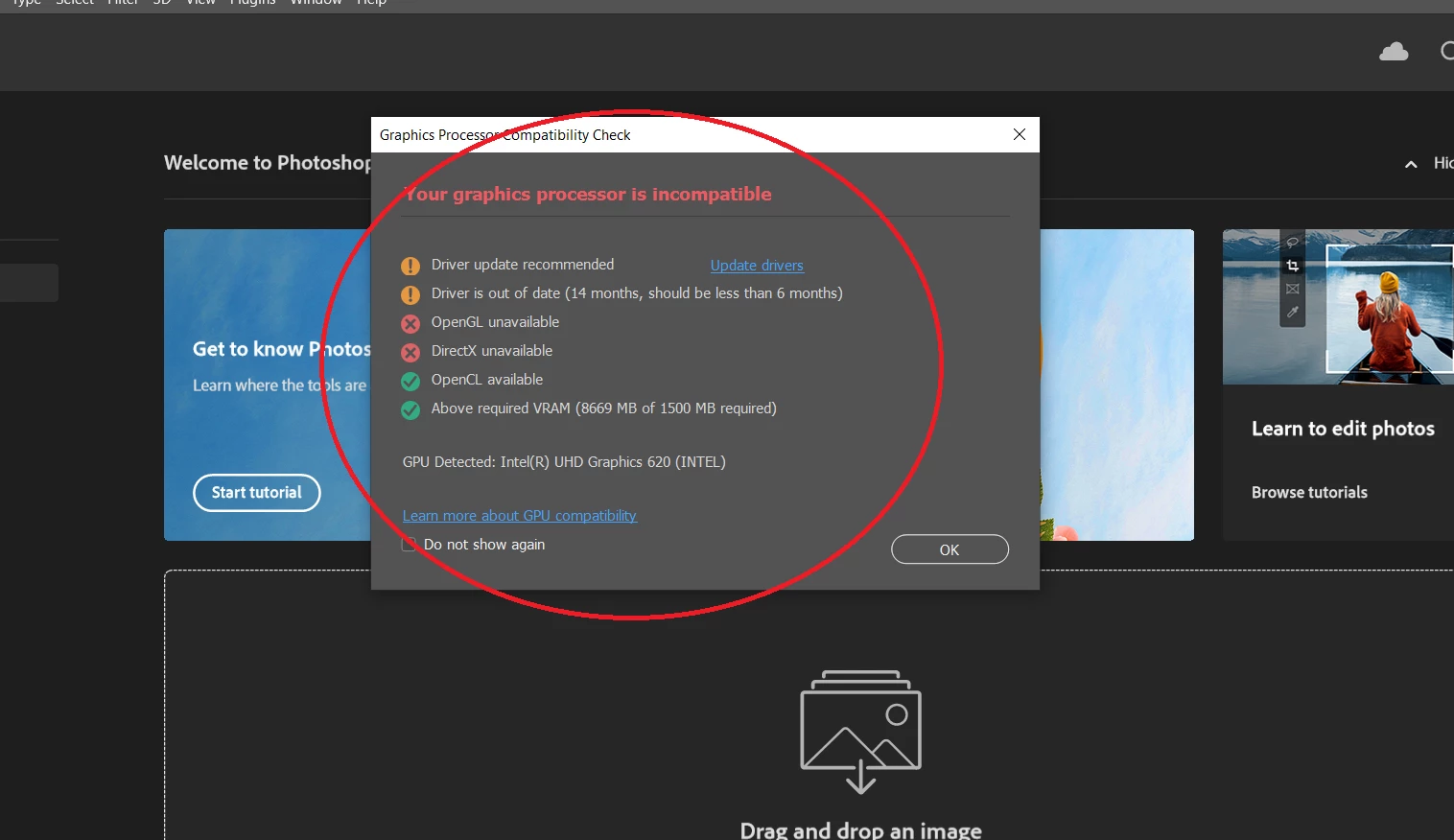
Task: Click the Above required VRAM status text
Action: click(x=604, y=408)
